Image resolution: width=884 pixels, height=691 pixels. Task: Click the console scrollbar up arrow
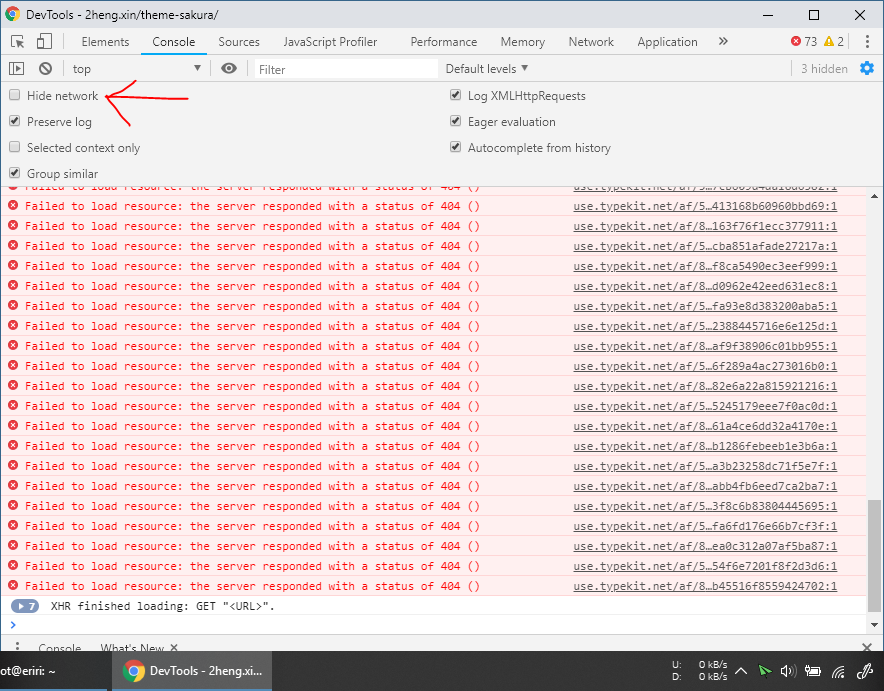pos(874,196)
